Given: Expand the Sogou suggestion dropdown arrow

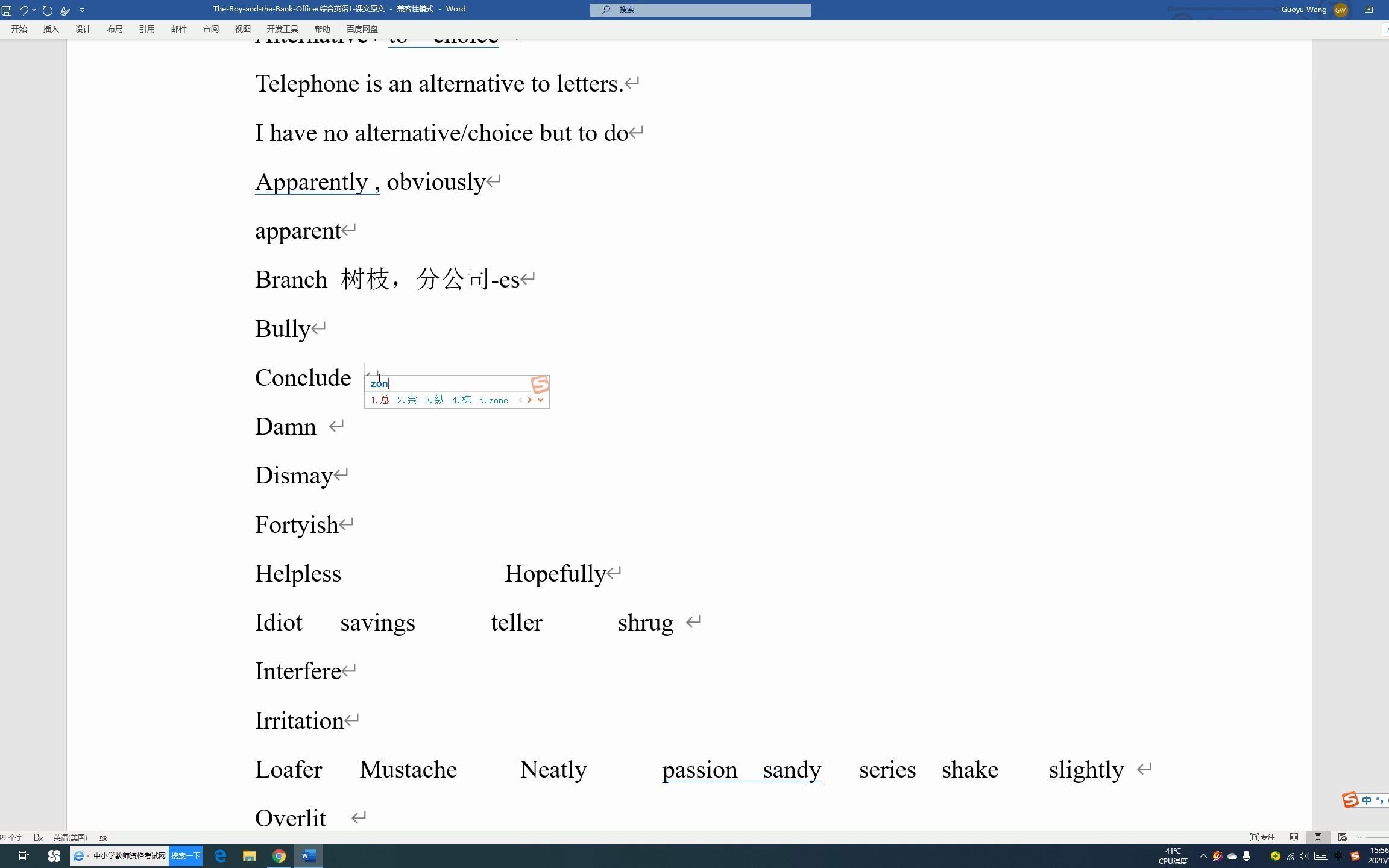Looking at the screenshot, I should pyautogui.click(x=540, y=400).
